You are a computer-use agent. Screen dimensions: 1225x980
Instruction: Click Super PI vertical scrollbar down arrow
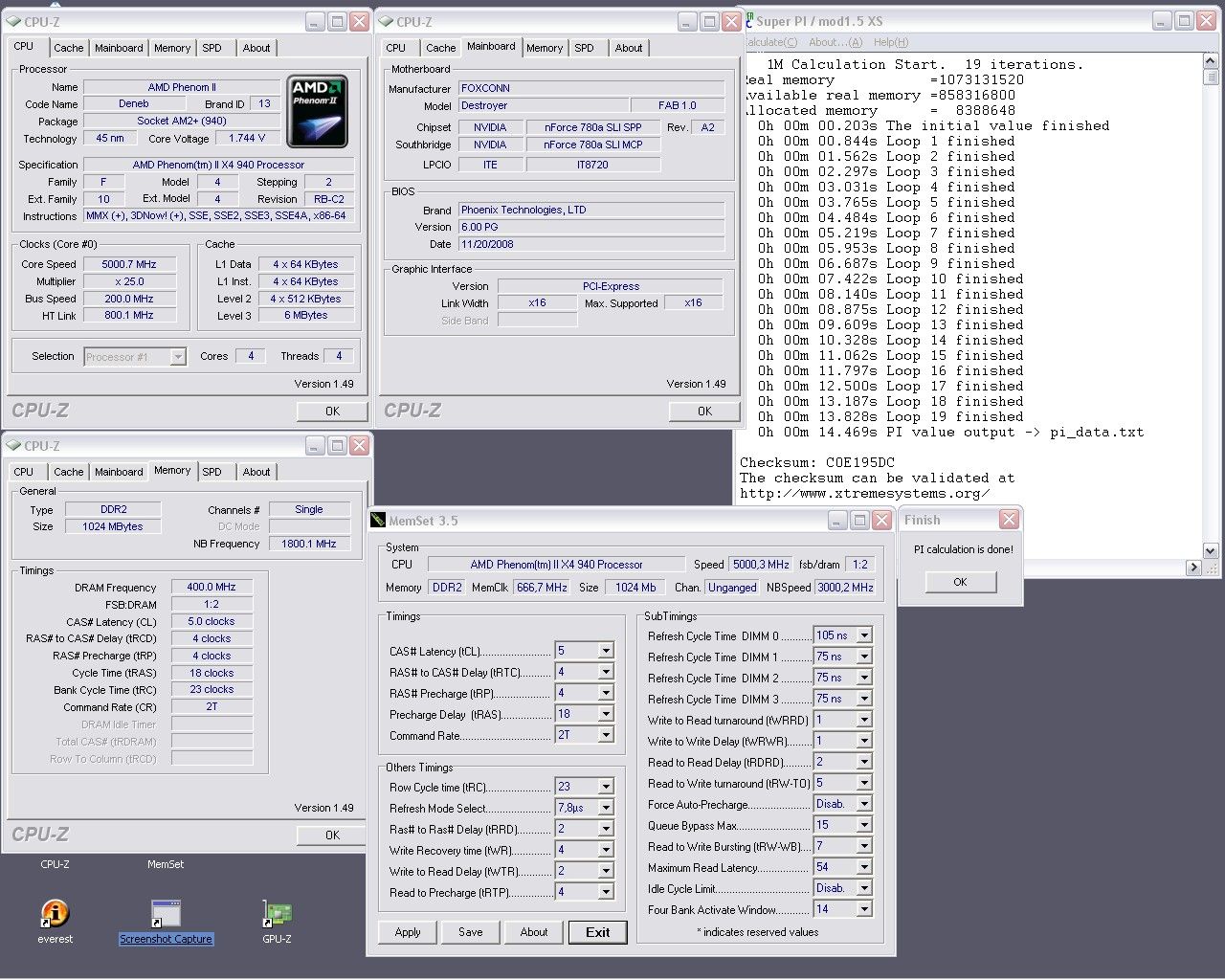pos(1211,550)
